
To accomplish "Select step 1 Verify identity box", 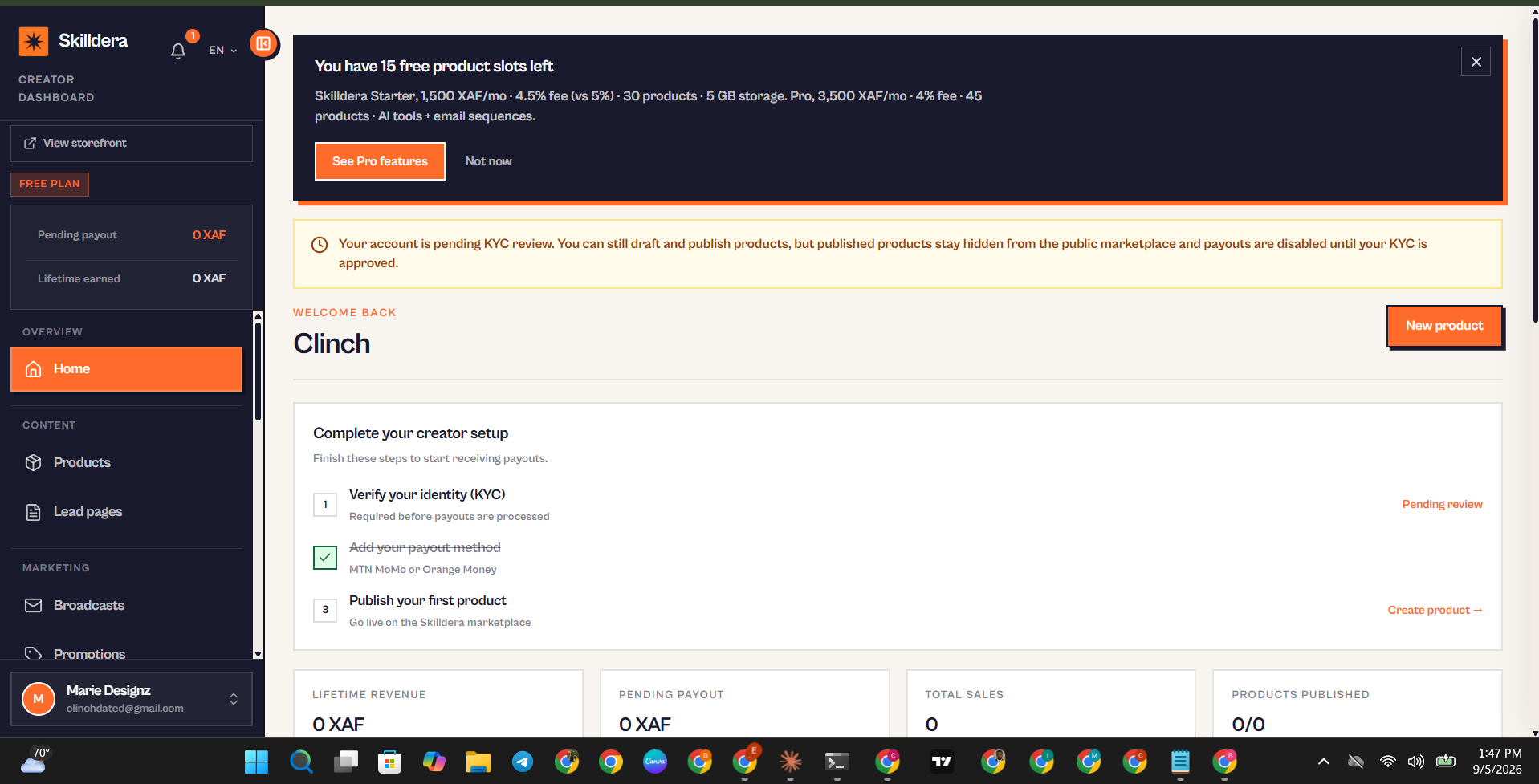I will 325,504.
